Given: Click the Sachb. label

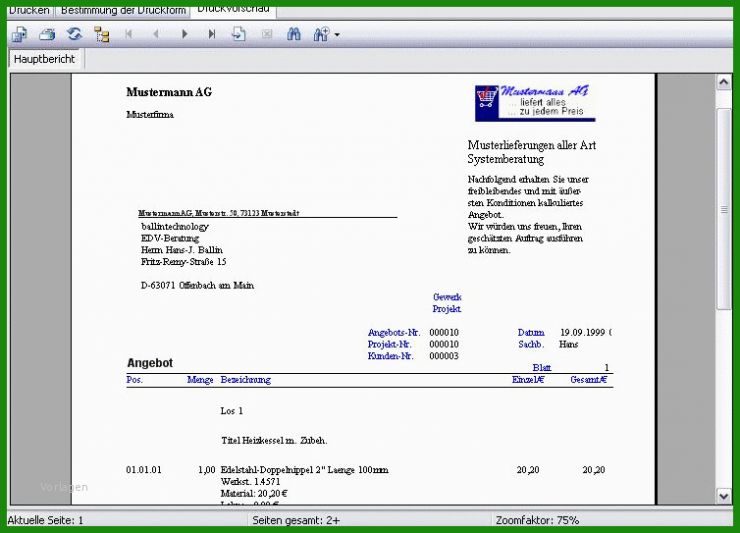Looking at the screenshot, I should click(531, 344).
